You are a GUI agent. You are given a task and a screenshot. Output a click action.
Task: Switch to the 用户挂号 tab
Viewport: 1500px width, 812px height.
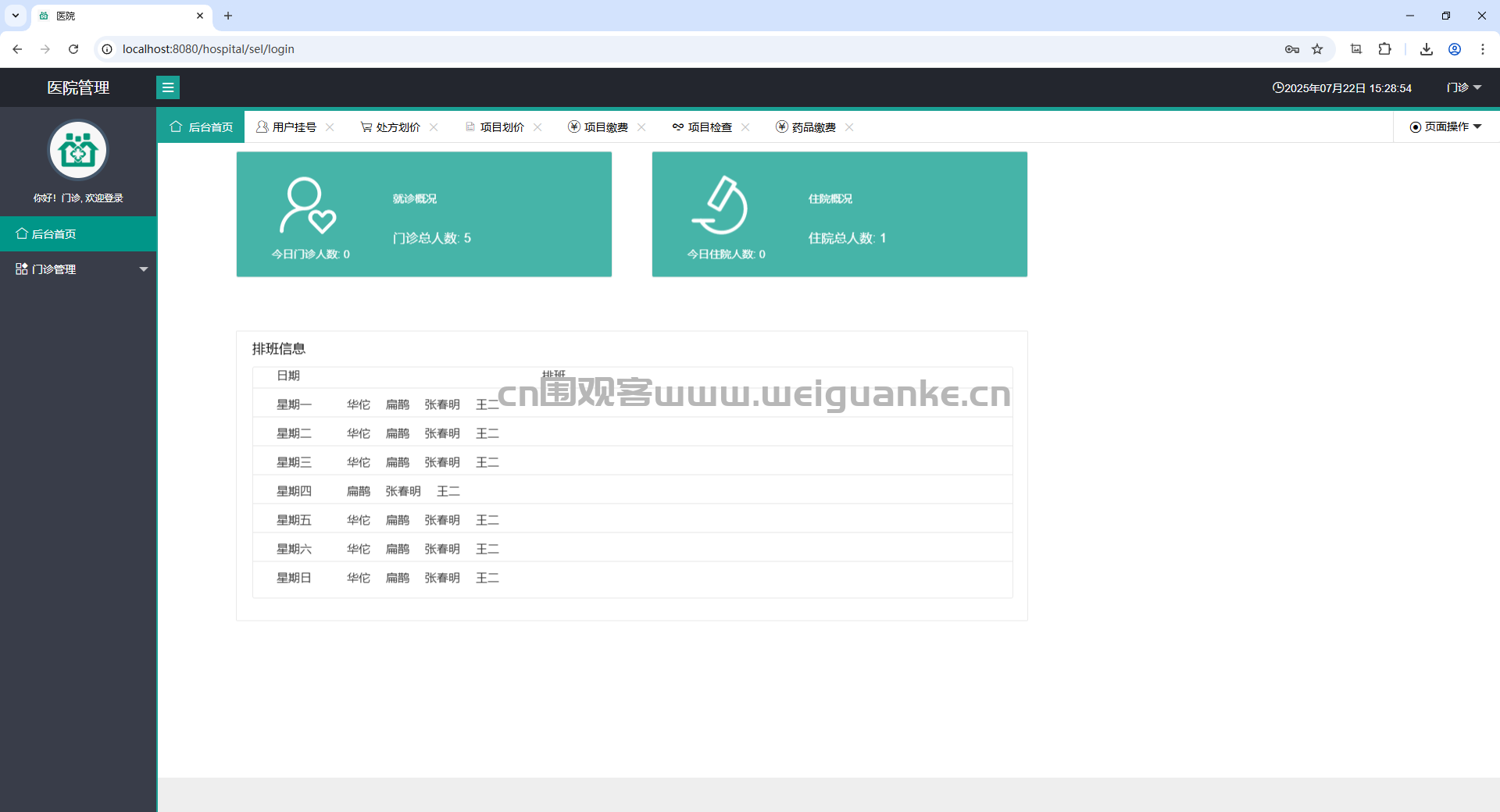point(295,127)
